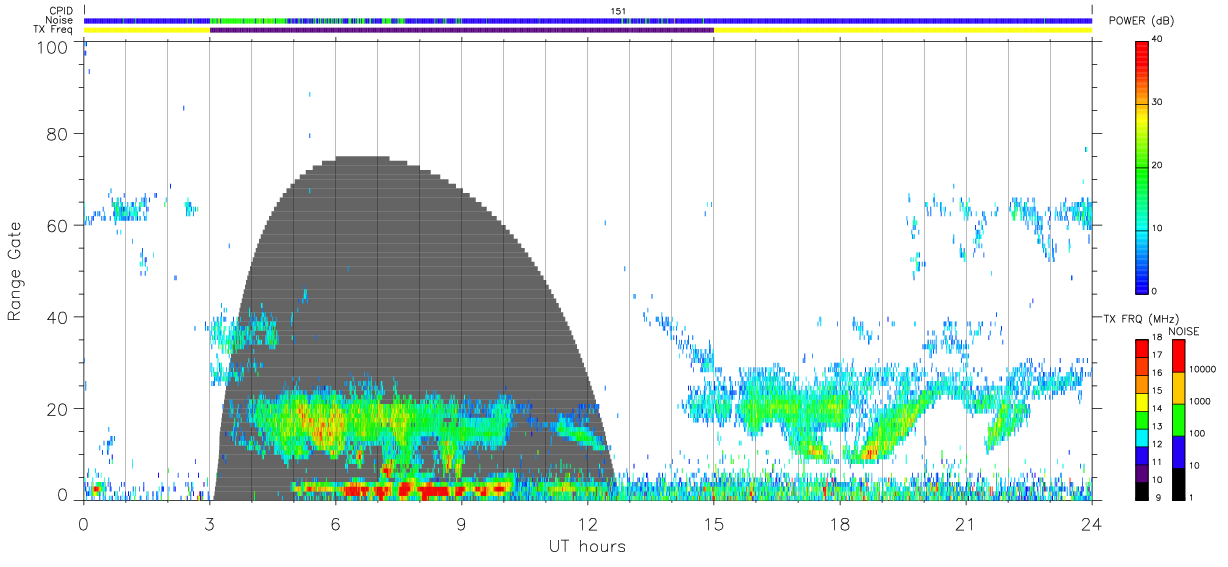Image resolution: width=1228 pixels, height=567 pixels.
Task: Click the 80 tick on Range Gate axis
Action: point(58,134)
